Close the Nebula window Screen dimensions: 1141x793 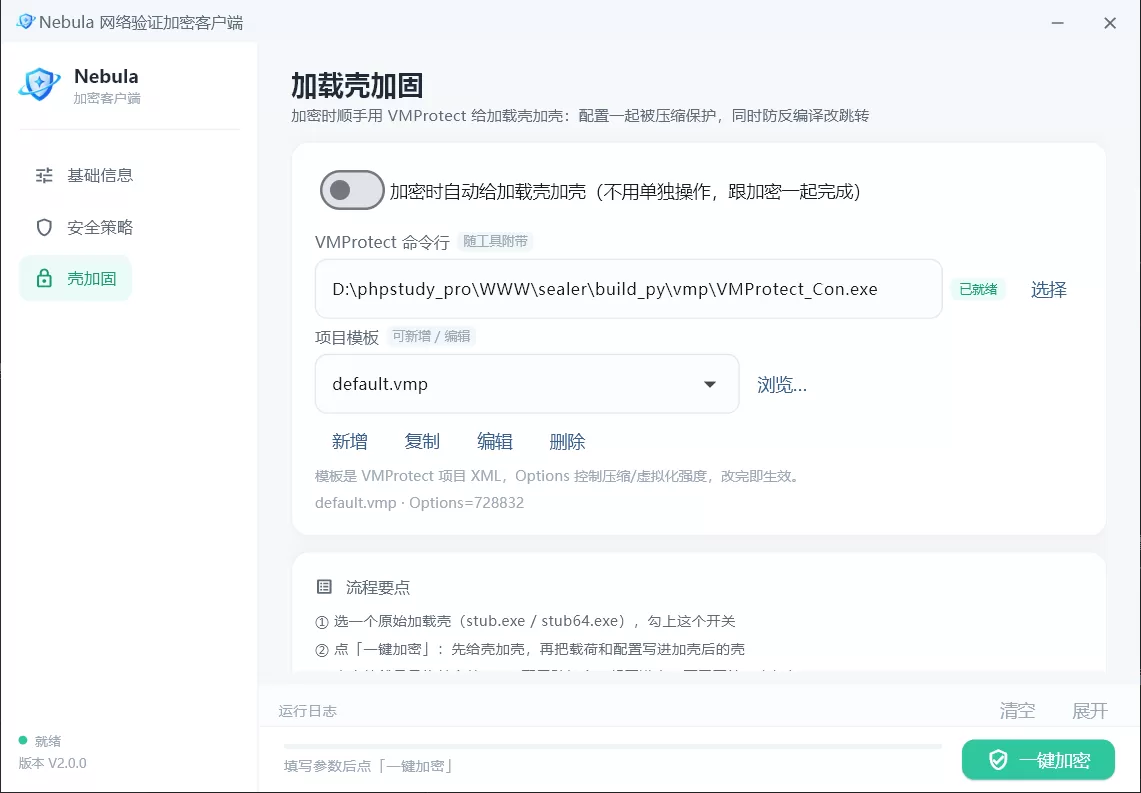point(1110,23)
